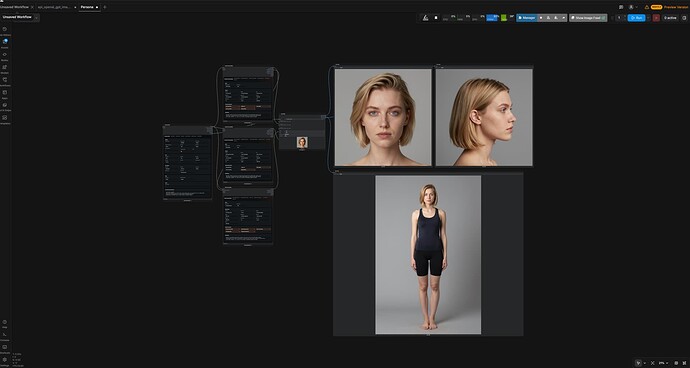Screen dimensions: 690x368
Task: Click the first icon right of Manager
Action: pos(541,18)
